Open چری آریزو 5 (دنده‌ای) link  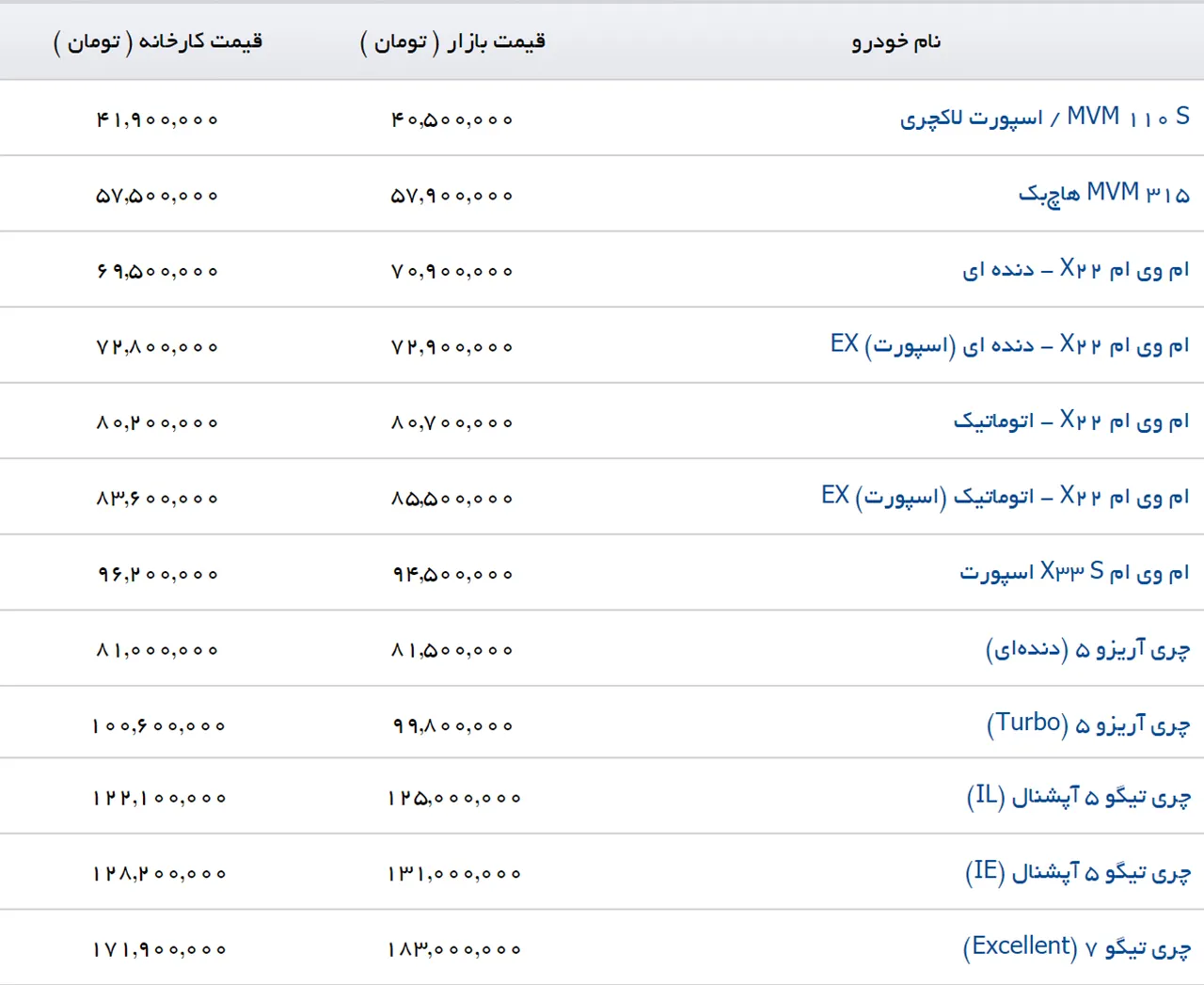coord(1088,649)
